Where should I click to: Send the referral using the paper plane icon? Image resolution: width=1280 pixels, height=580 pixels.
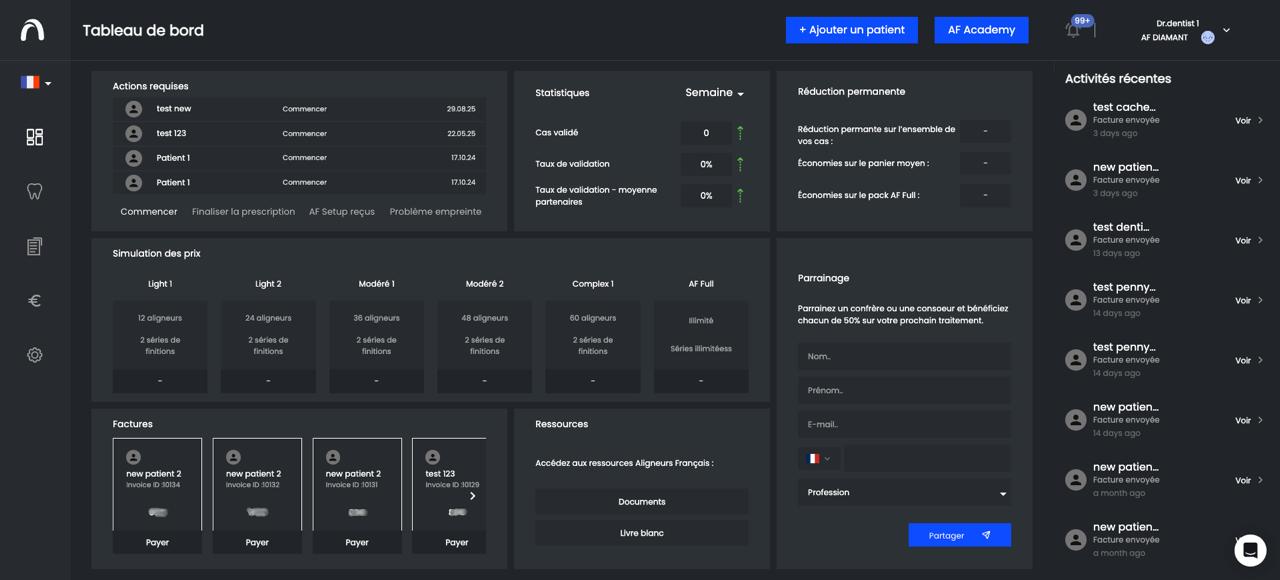[986, 535]
